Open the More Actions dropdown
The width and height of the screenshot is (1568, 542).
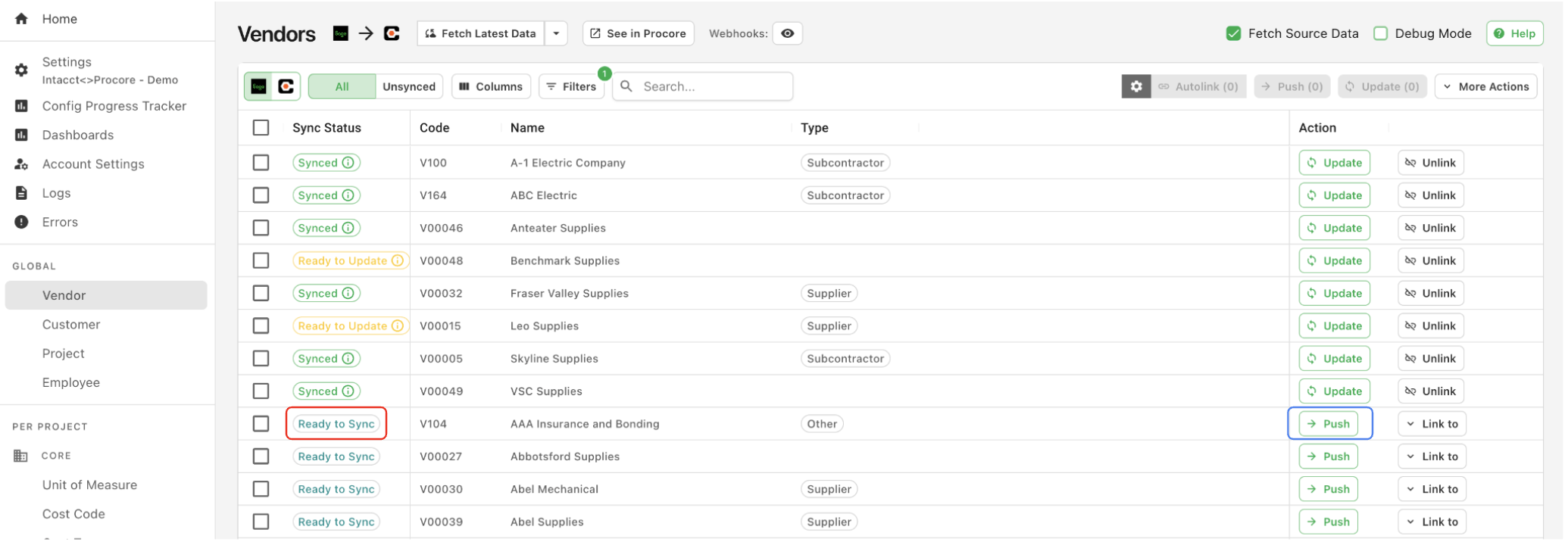(x=1485, y=86)
